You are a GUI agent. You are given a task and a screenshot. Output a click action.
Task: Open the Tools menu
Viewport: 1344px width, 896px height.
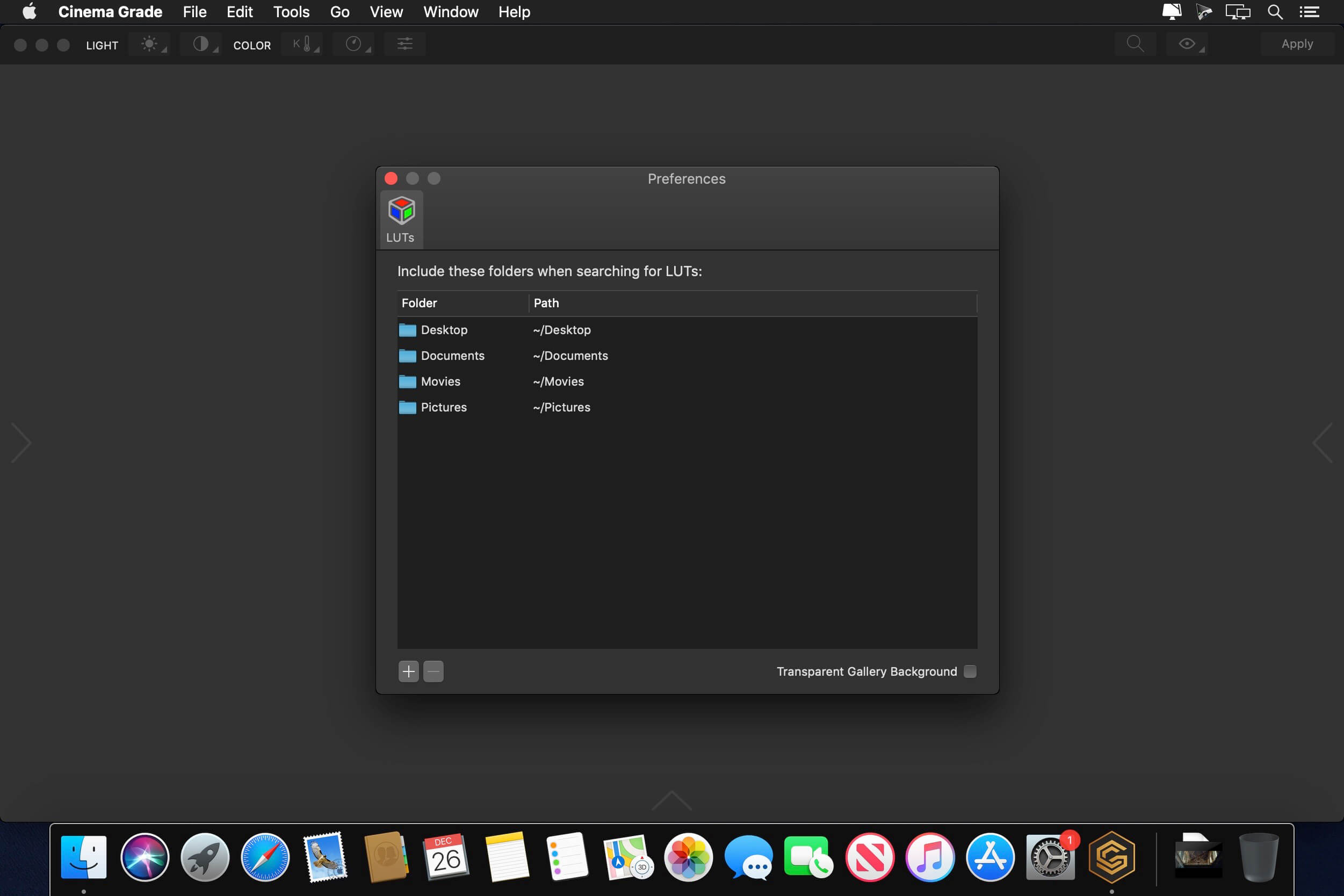[x=291, y=12]
